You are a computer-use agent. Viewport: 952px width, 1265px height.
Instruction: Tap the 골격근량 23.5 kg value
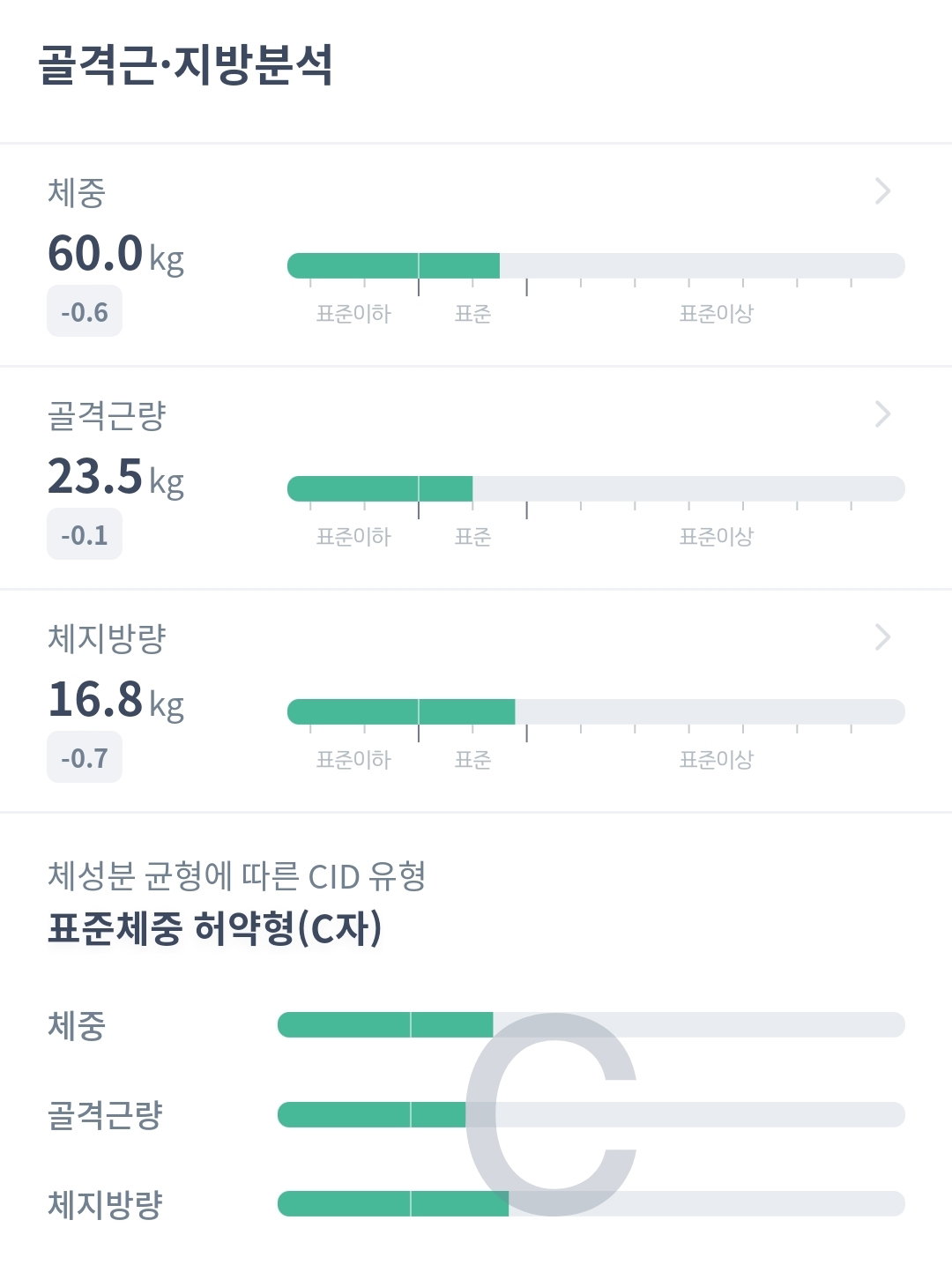coord(115,478)
